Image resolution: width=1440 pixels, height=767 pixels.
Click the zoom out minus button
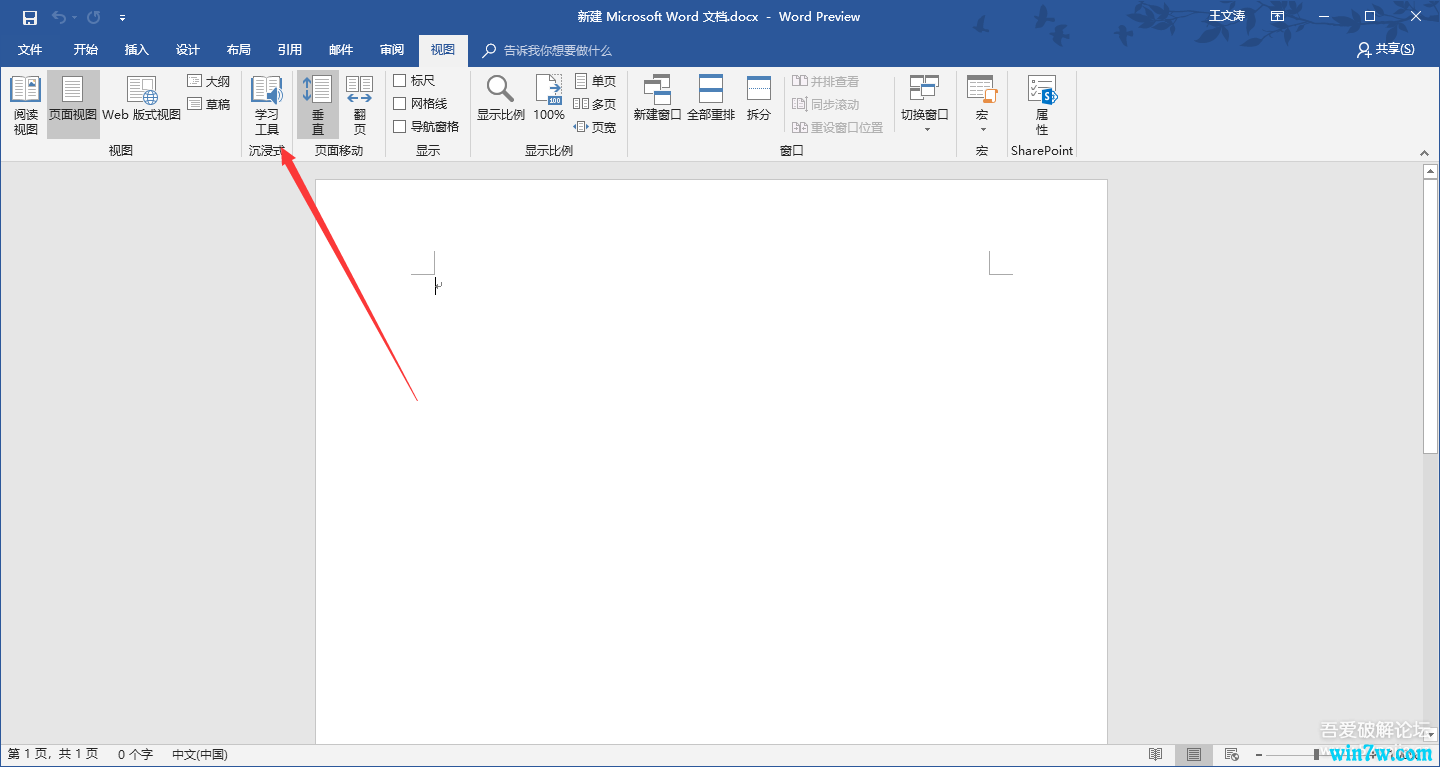pos(1259,755)
